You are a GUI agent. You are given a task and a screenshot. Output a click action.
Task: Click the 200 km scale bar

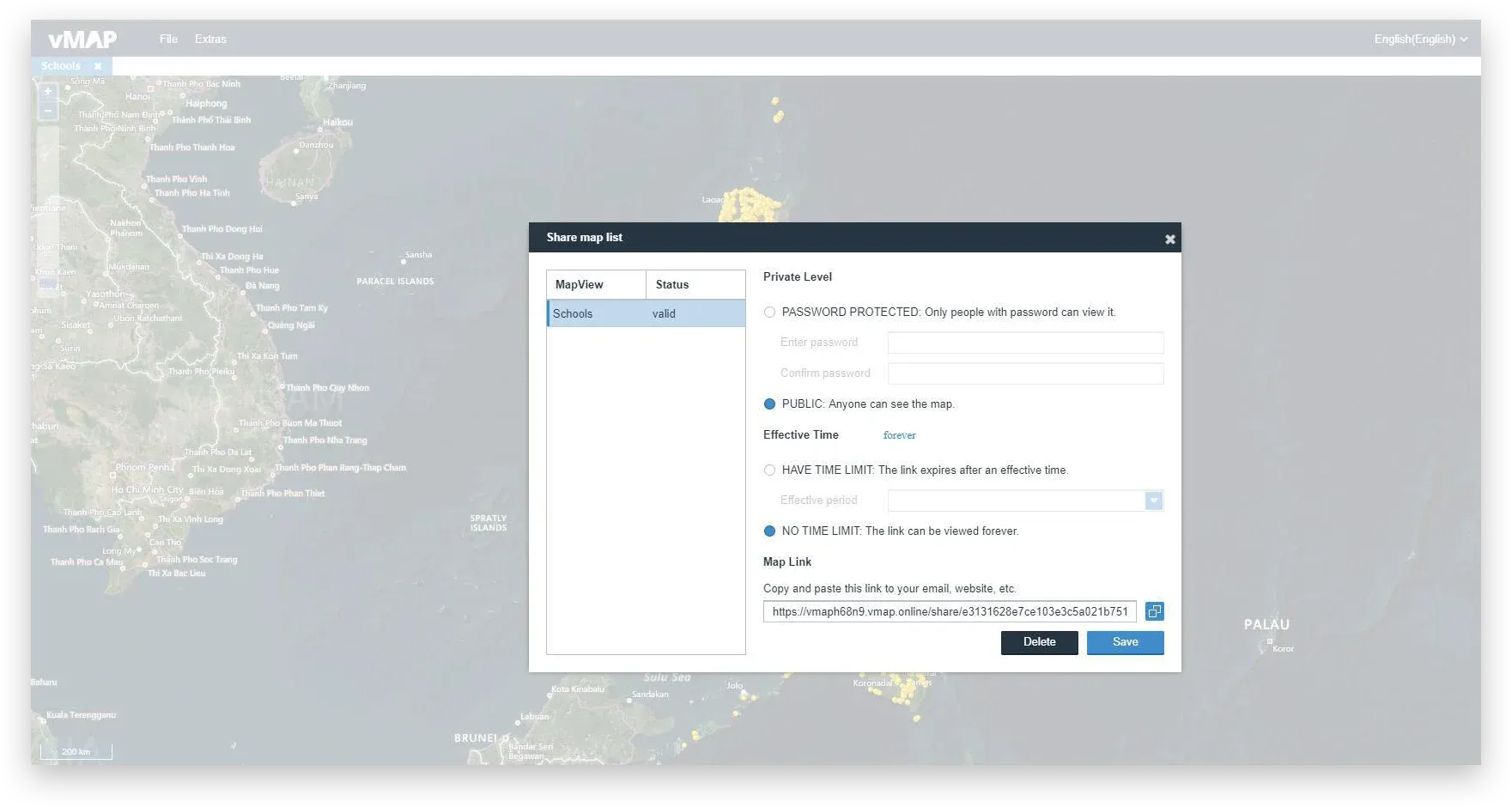pyautogui.click(x=76, y=751)
